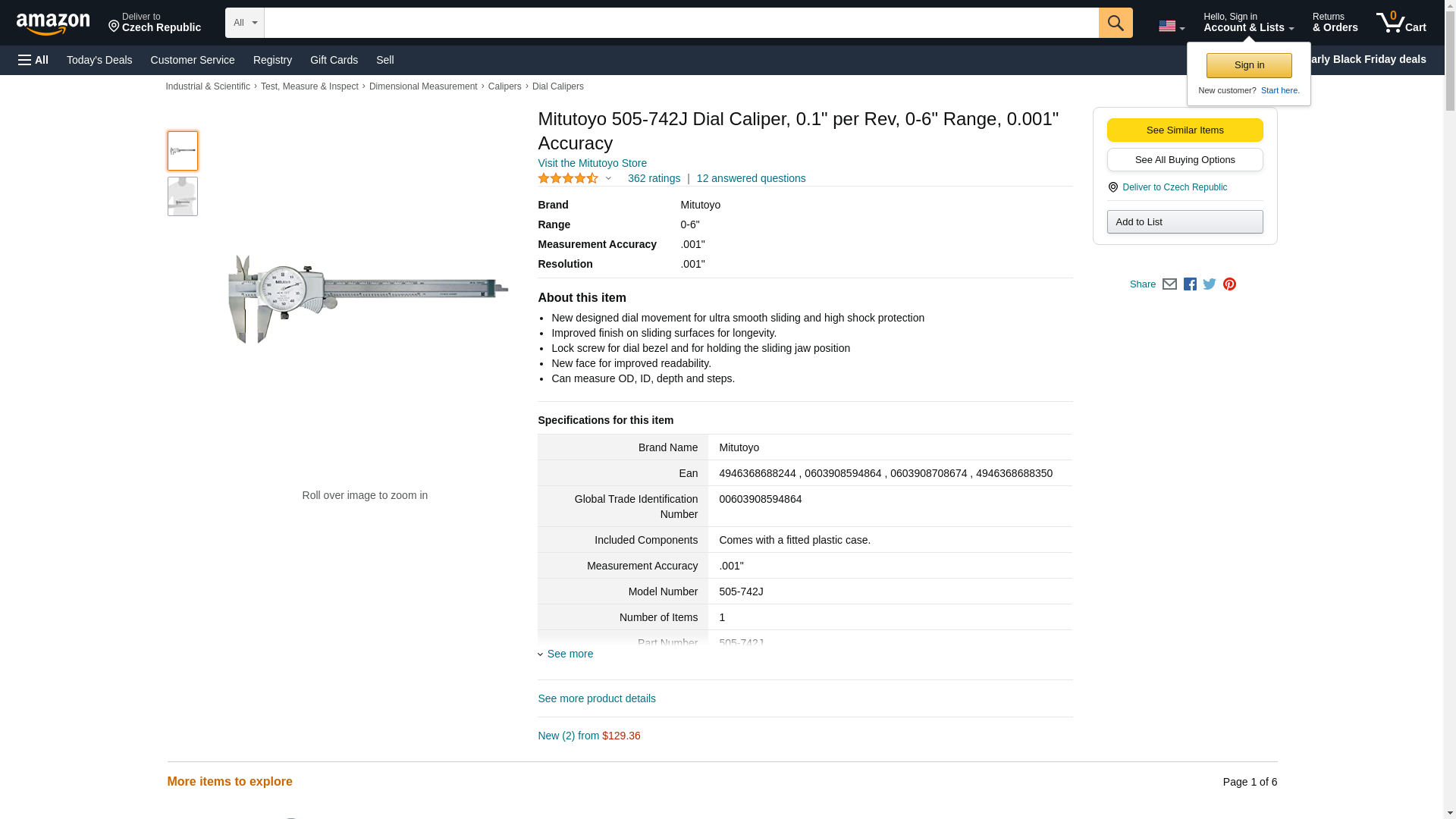Visit the Mitutoyo Store link
The width and height of the screenshot is (1456, 819).
pos(591,163)
